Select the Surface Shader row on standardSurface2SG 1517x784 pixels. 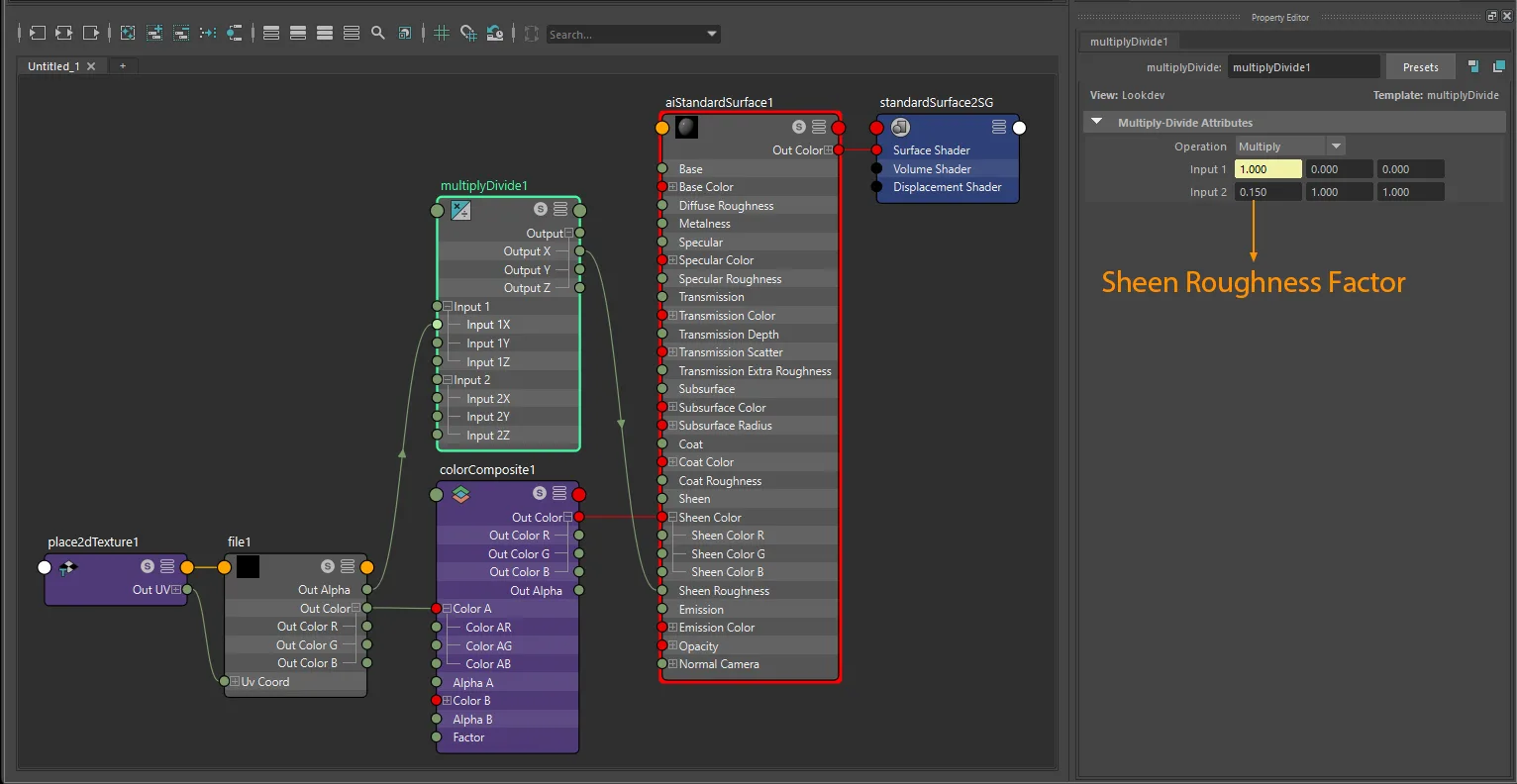(x=948, y=150)
